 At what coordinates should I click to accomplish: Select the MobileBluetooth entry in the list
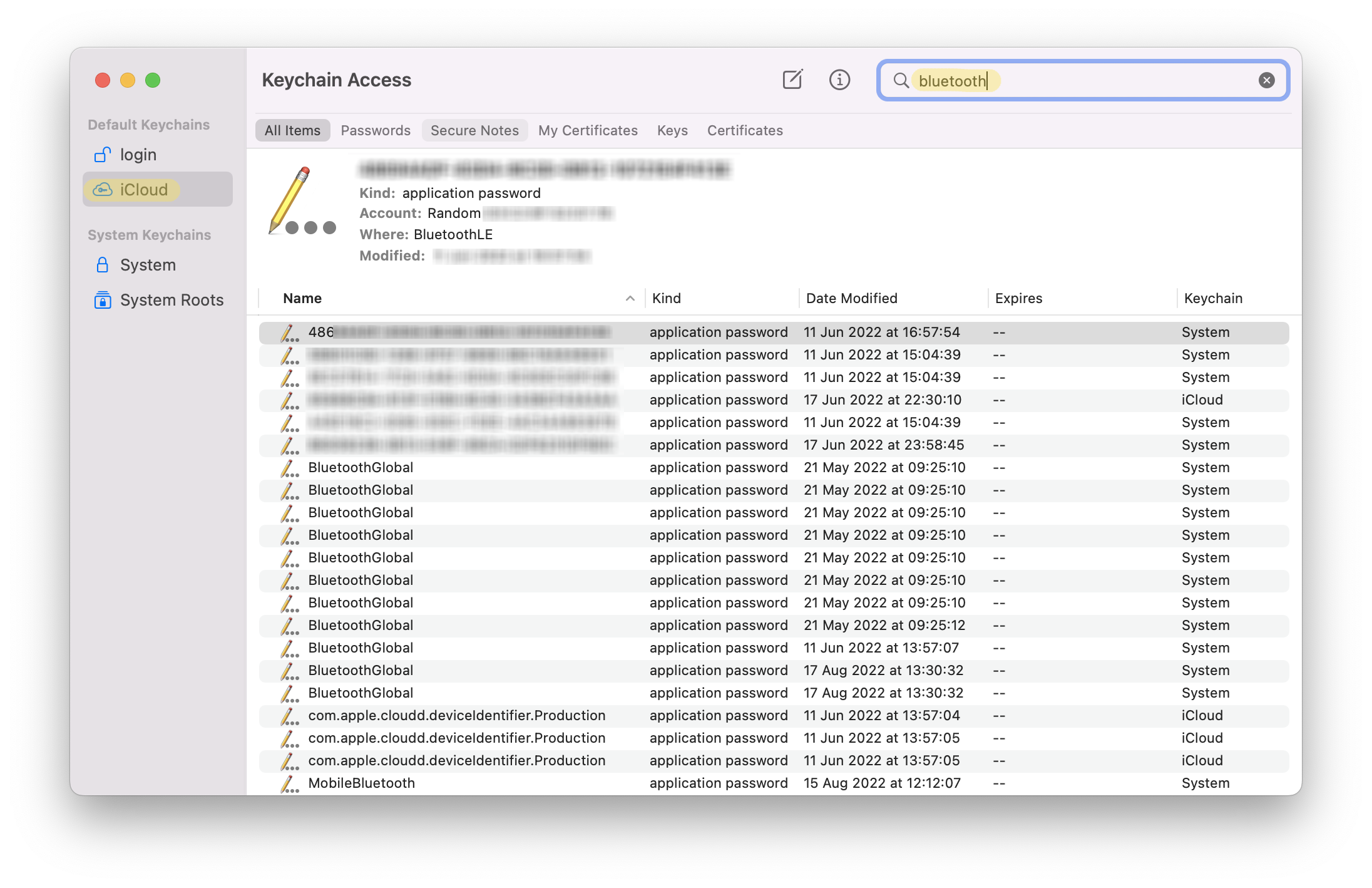361,783
